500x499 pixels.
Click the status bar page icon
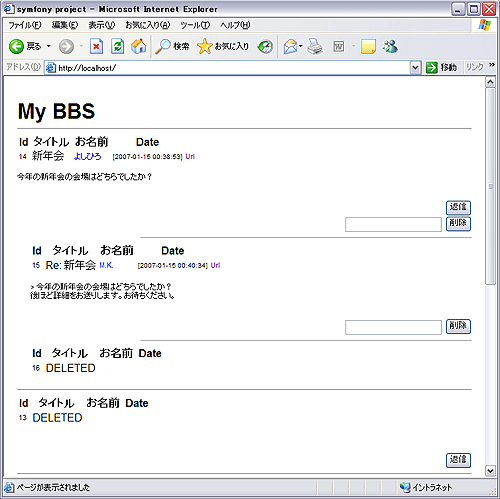tap(9, 487)
